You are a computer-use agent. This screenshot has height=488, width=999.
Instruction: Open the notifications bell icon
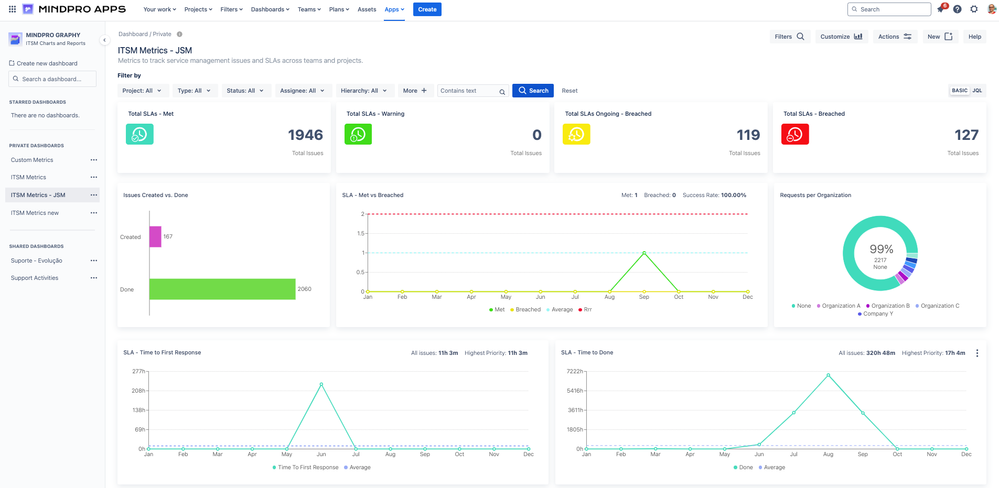941,10
